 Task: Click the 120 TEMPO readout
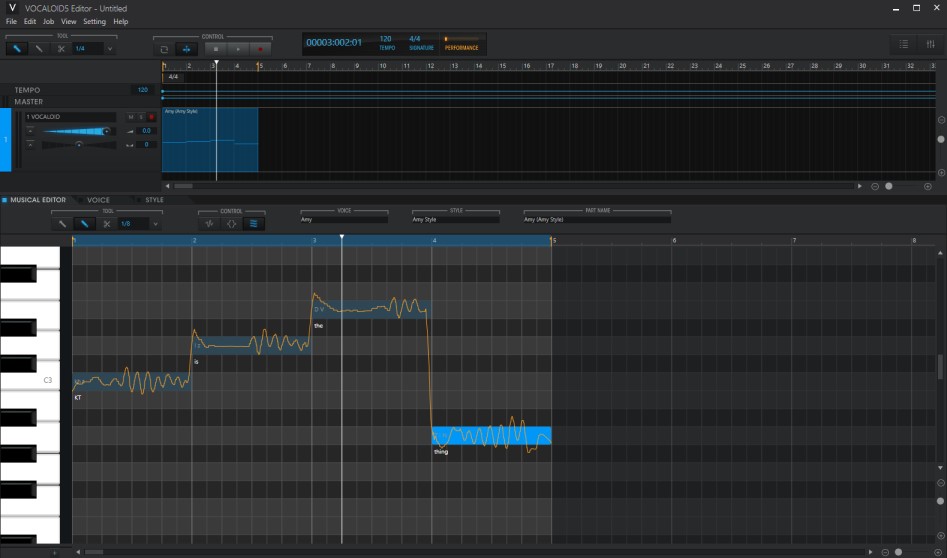click(386, 43)
